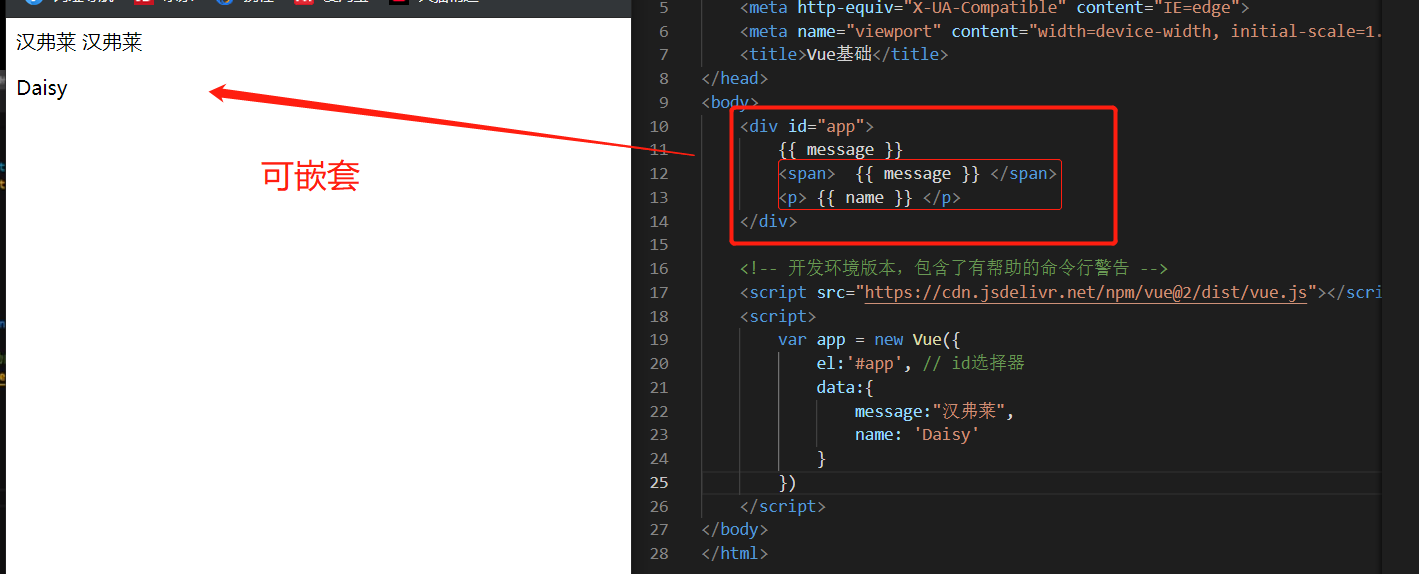
Task: Click the <script> tag on line 18
Action: (778, 316)
